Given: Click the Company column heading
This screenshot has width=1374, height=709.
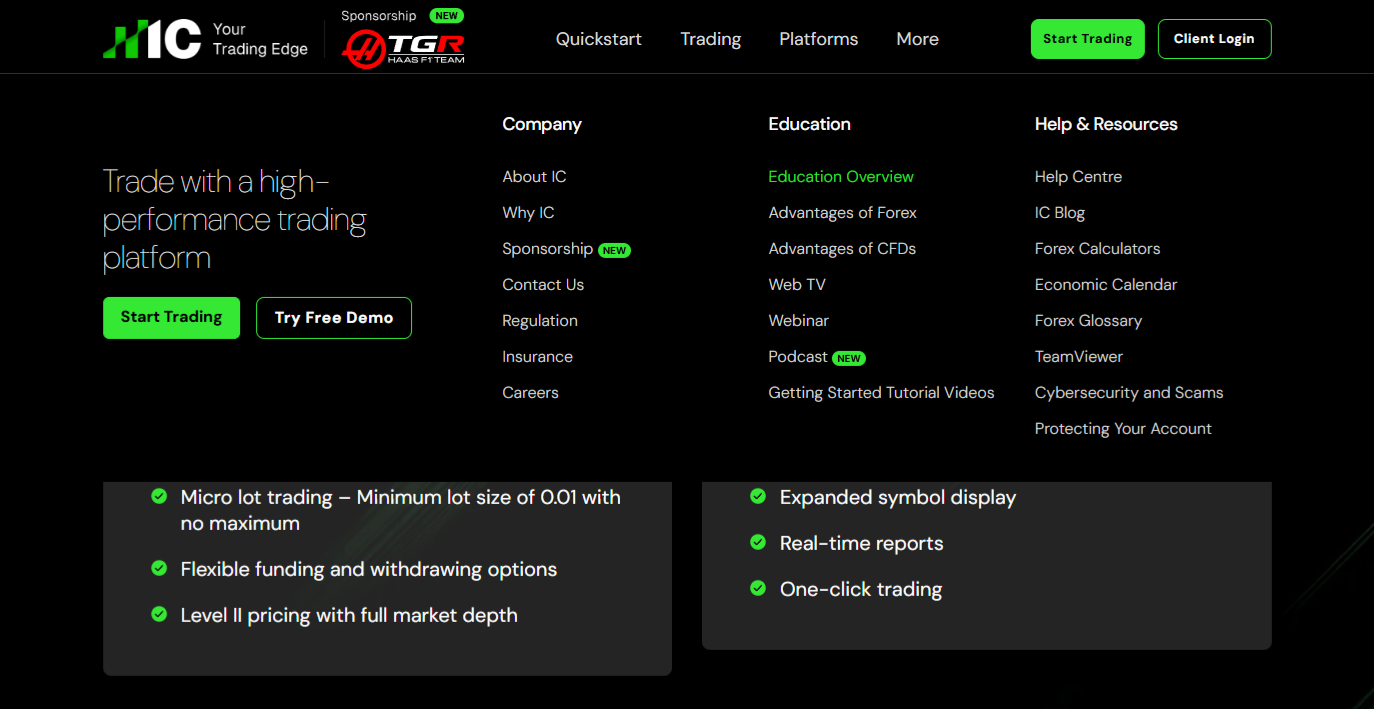Looking at the screenshot, I should 542,124.
